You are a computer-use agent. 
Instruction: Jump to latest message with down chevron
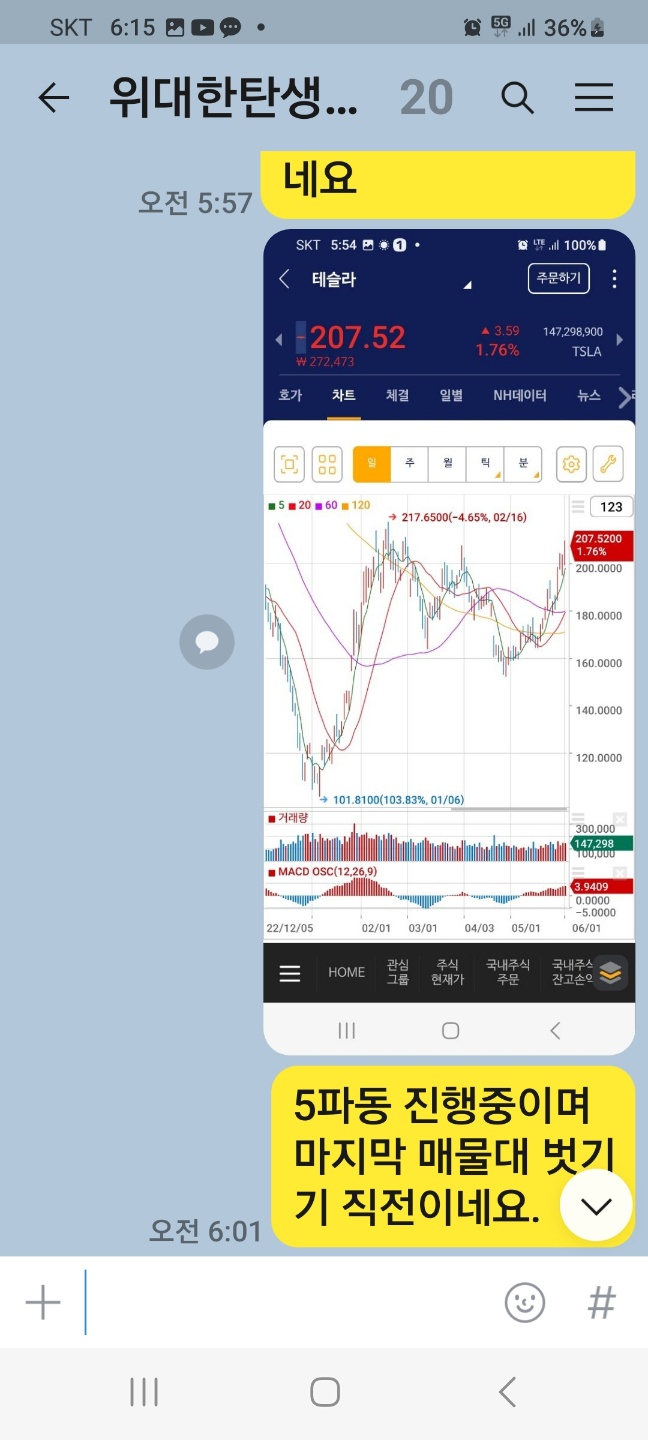pos(596,1206)
